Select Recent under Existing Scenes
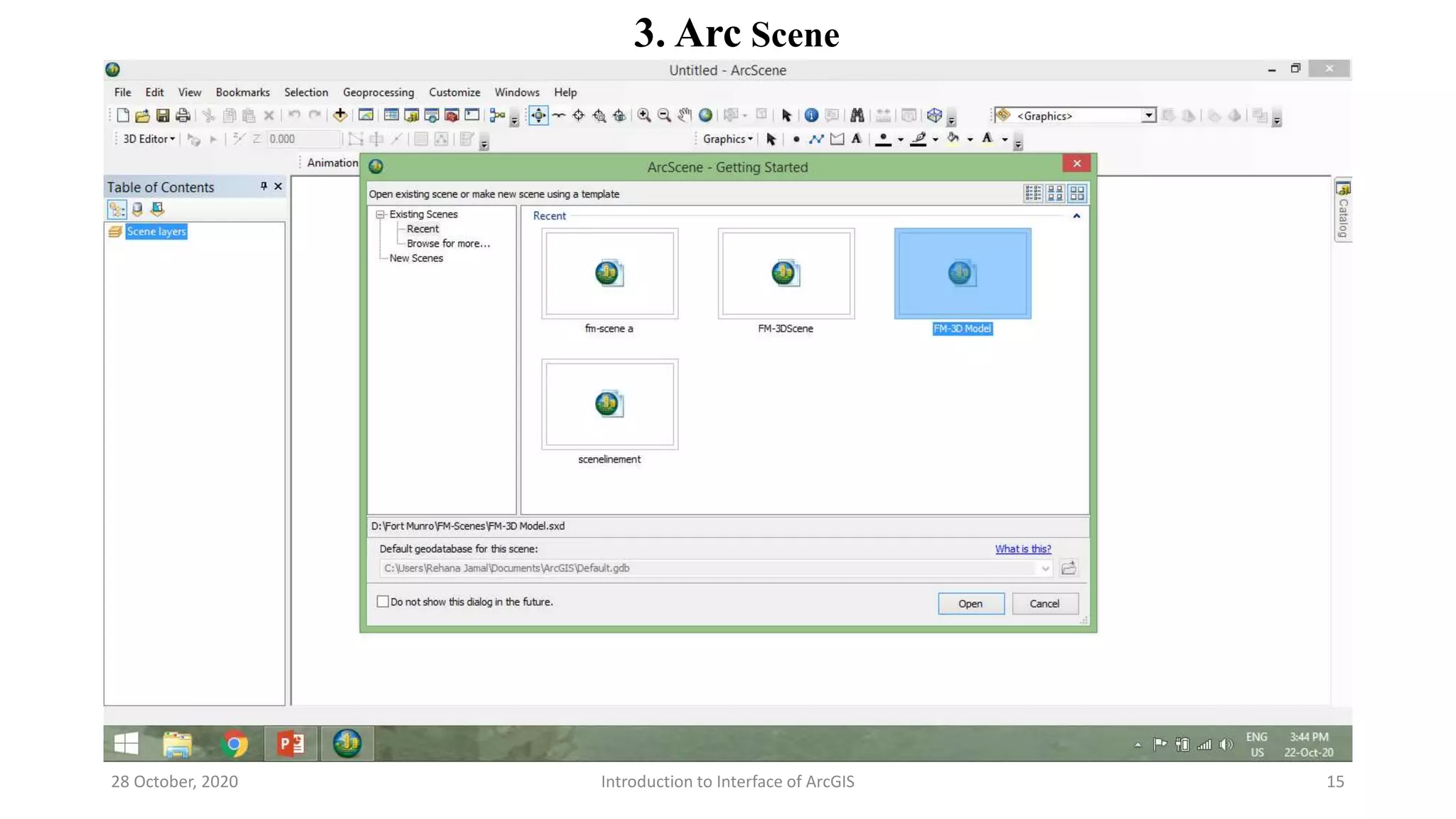 coord(422,229)
